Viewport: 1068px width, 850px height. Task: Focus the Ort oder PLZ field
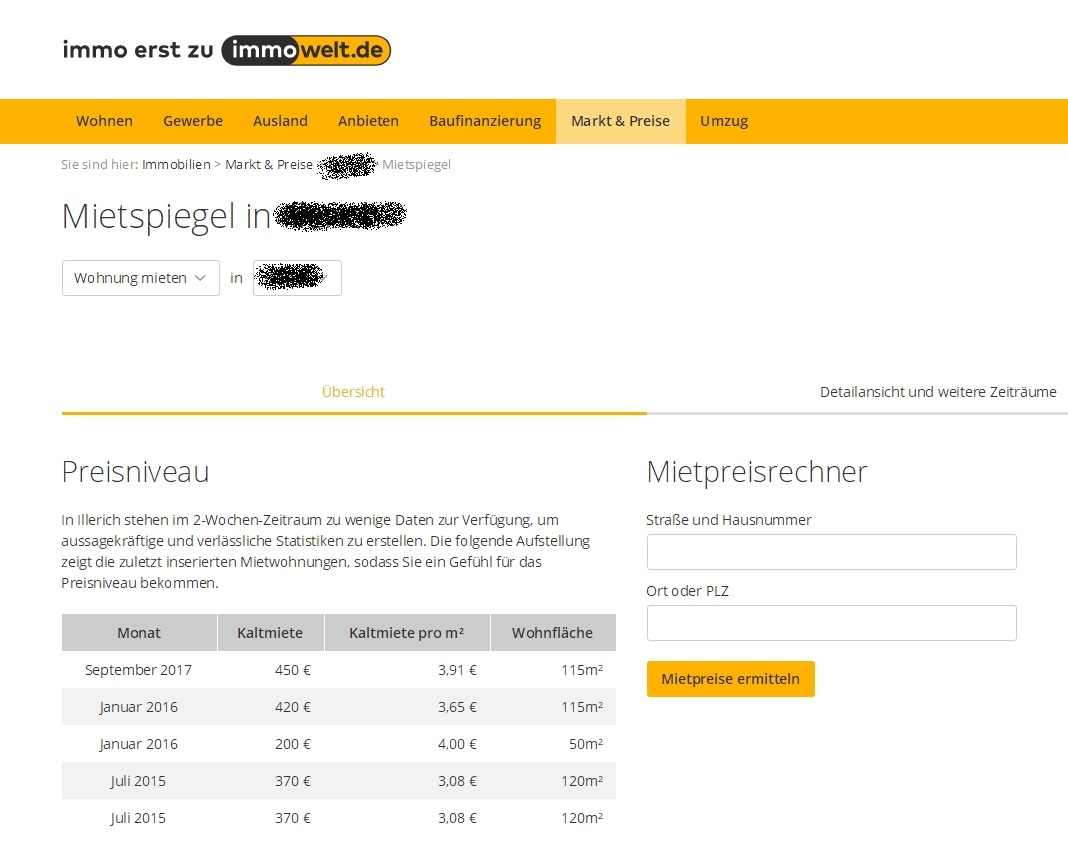831,622
